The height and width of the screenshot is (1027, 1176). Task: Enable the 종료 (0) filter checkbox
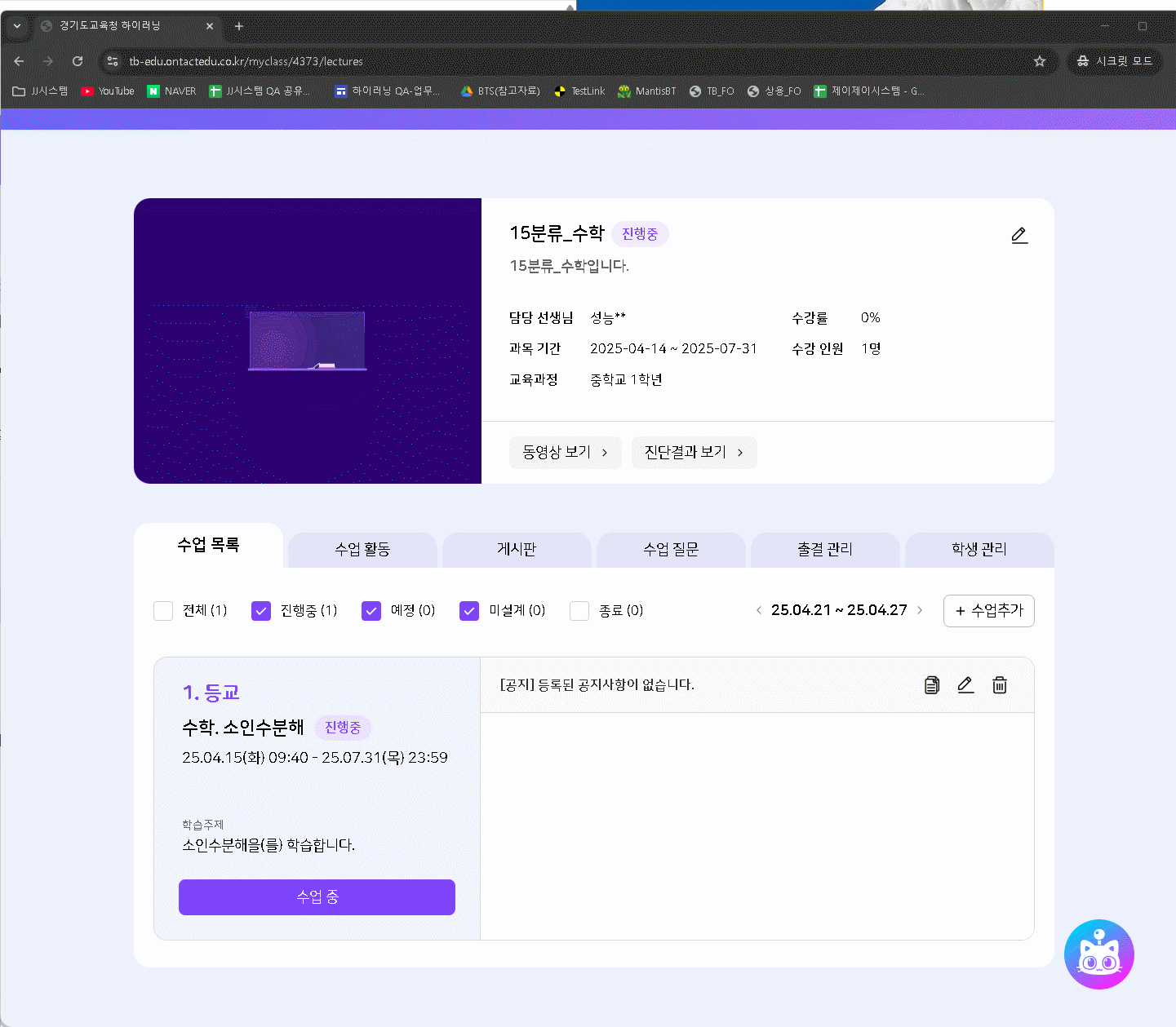[x=579, y=611]
